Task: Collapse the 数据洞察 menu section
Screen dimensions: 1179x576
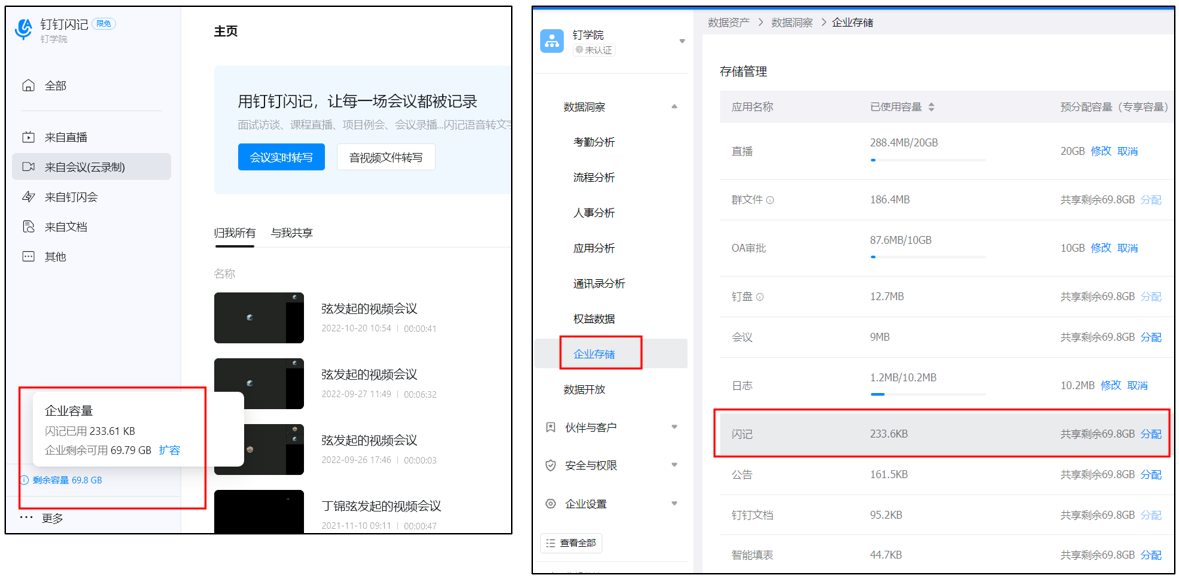Action: (674, 107)
